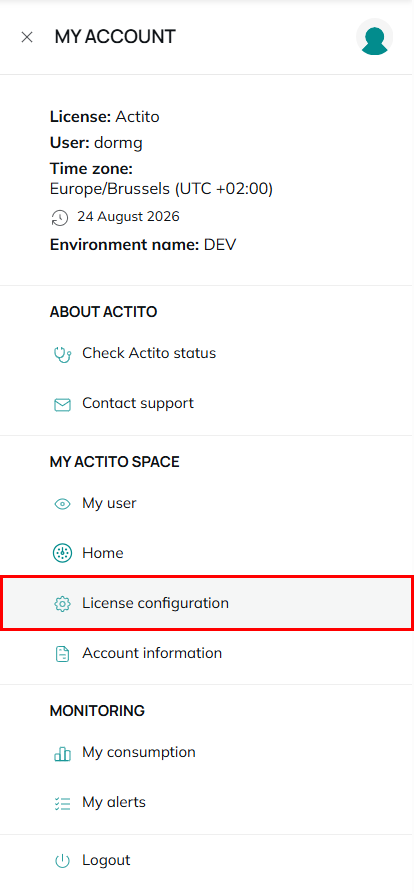
Task: Click the stethoscope icon for Actito status
Action: click(62, 355)
